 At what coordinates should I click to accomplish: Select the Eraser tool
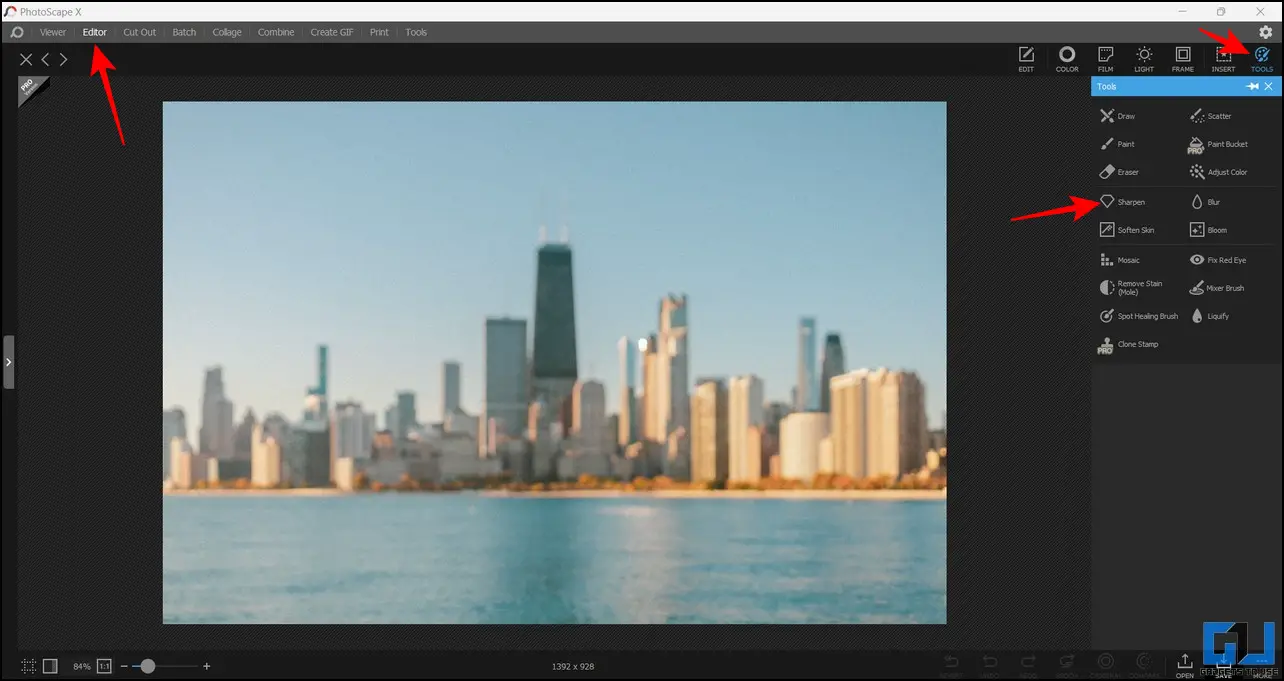coord(1119,172)
